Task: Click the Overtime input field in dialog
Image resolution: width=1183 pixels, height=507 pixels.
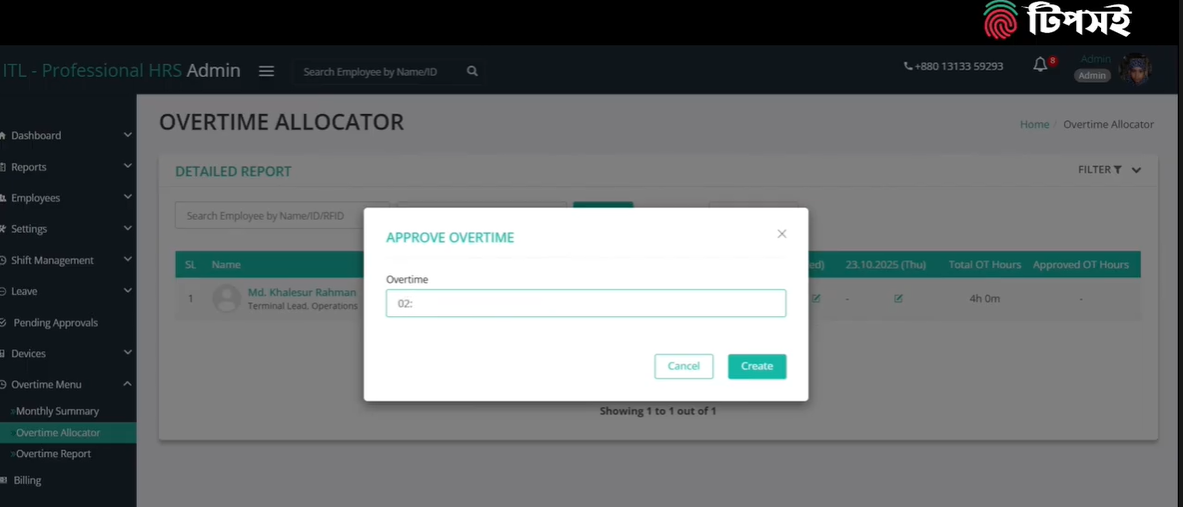Action: (x=585, y=303)
